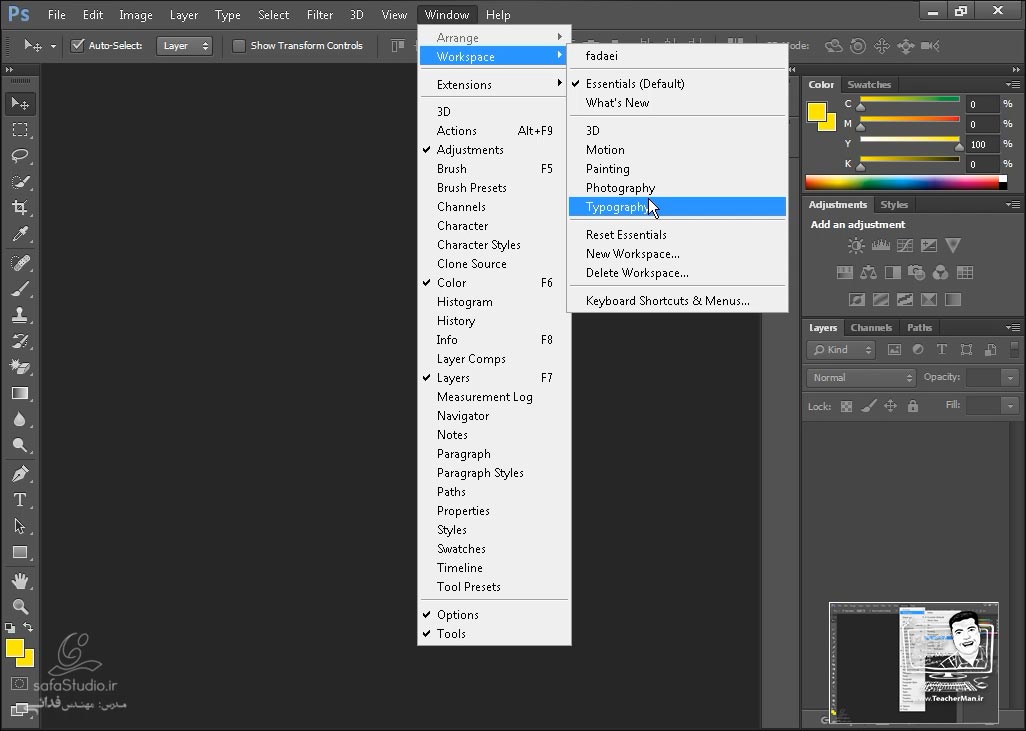The width and height of the screenshot is (1026, 731).
Task: Expand the Arrange submenu
Action: pyautogui.click(x=494, y=37)
